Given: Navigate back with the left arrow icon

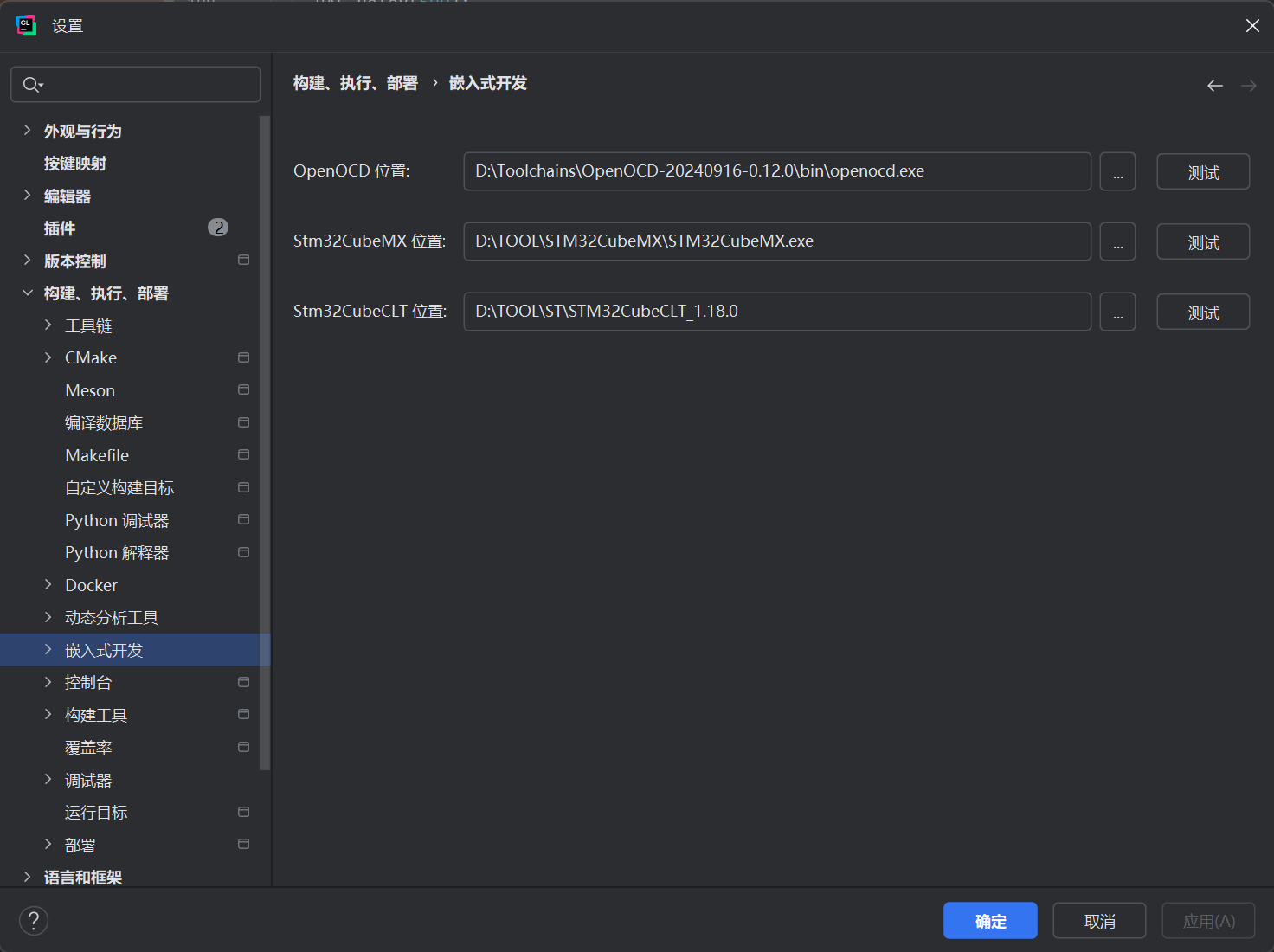Looking at the screenshot, I should pyautogui.click(x=1215, y=85).
